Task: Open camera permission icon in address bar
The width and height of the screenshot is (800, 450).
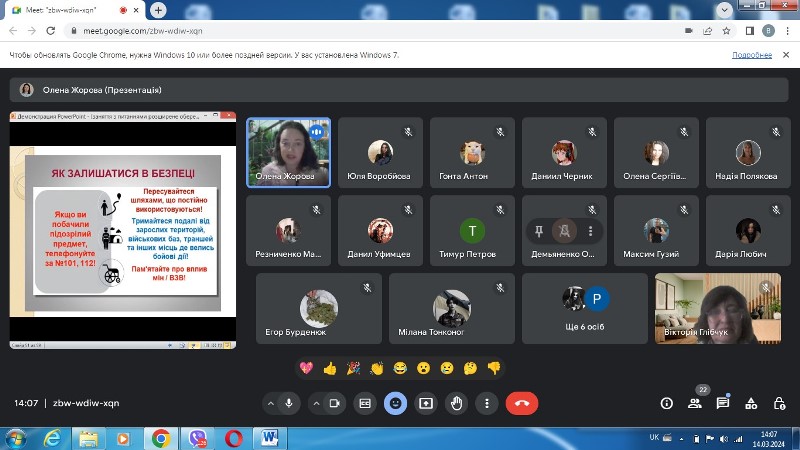Action: (x=689, y=31)
